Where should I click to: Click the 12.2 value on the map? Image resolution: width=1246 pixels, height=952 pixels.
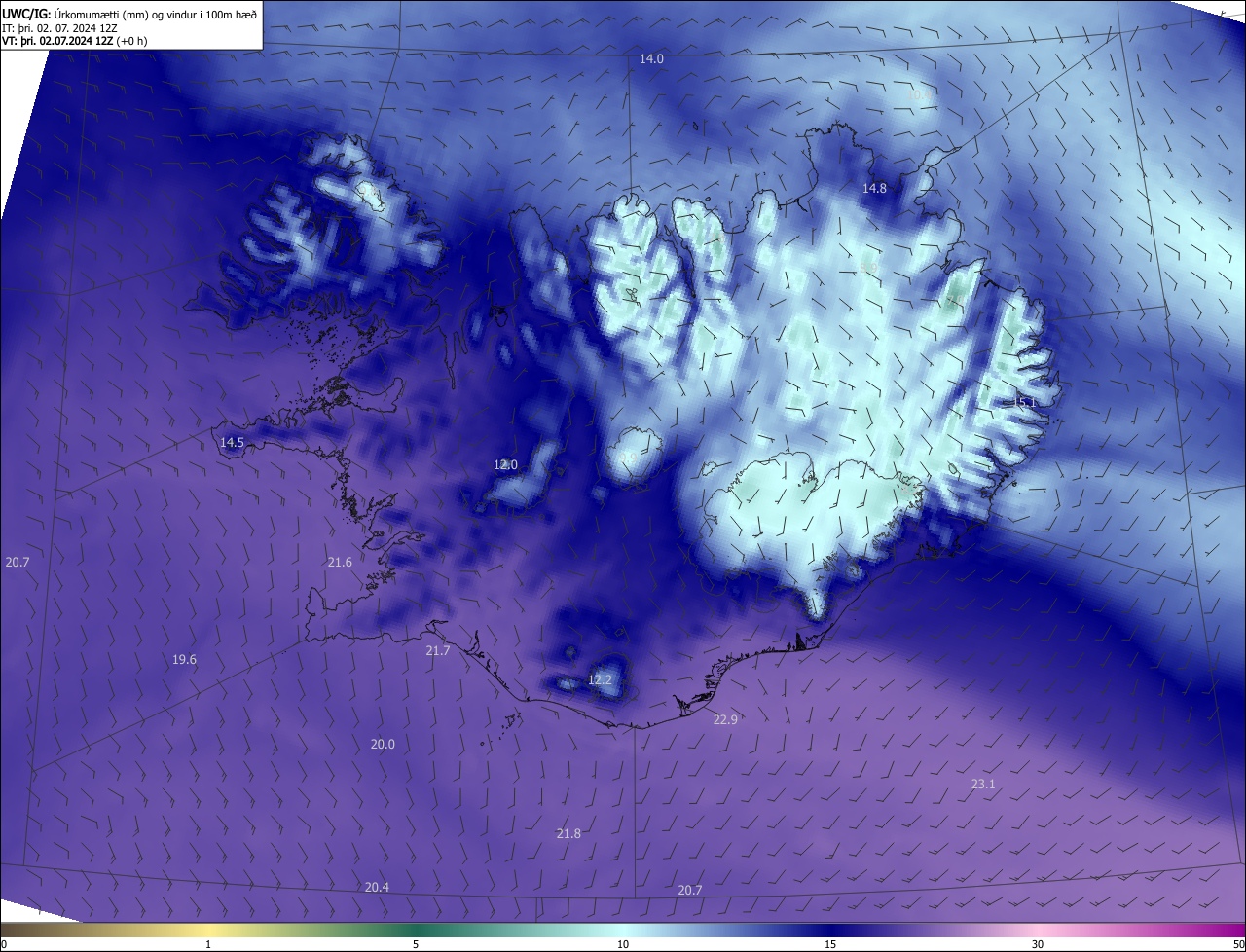pos(600,679)
